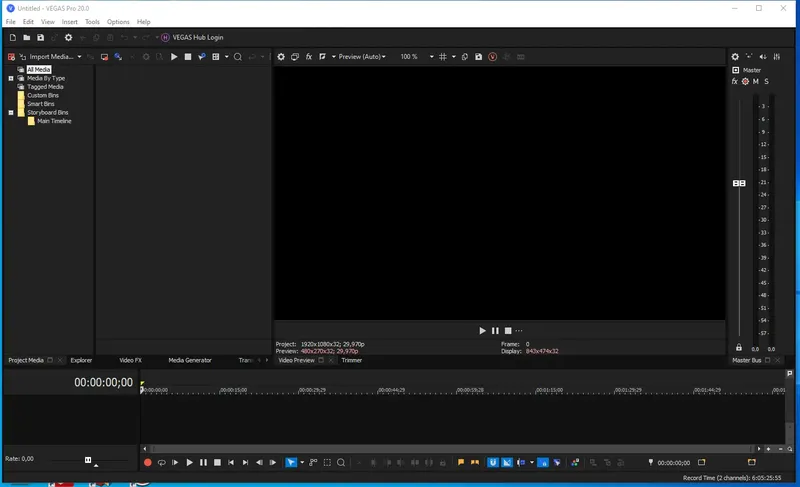
Task: Switch to the Explorer tab
Action: click(x=81, y=360)
